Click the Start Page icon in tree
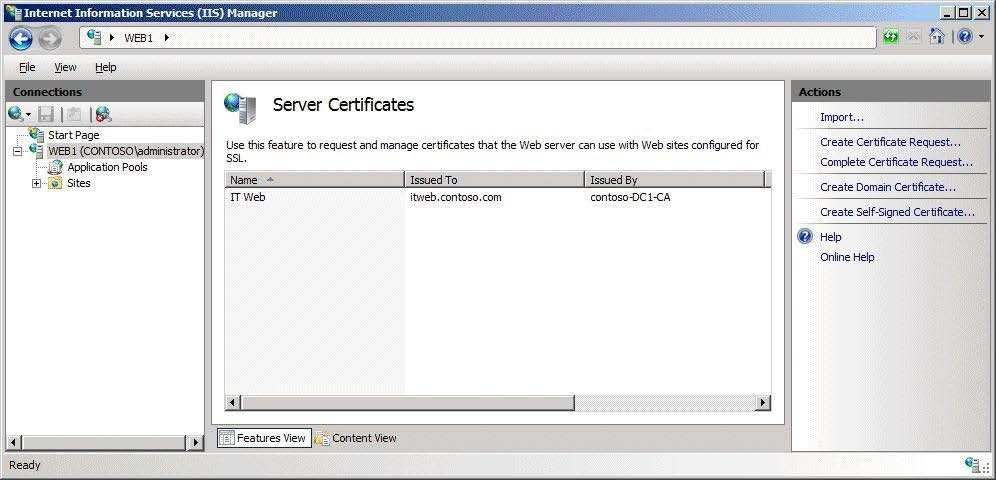 37,134
